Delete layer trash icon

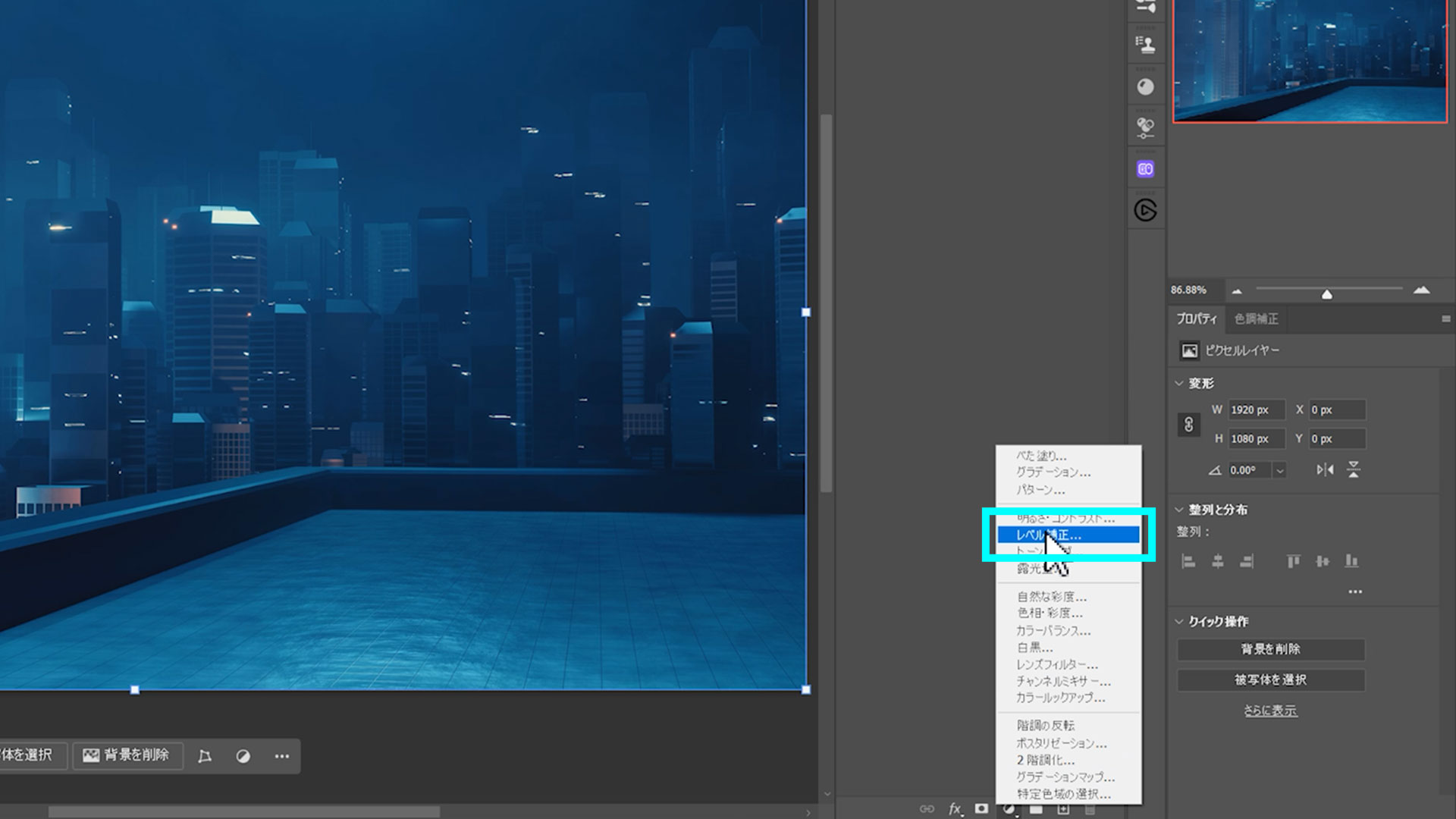click(1090, 811)
